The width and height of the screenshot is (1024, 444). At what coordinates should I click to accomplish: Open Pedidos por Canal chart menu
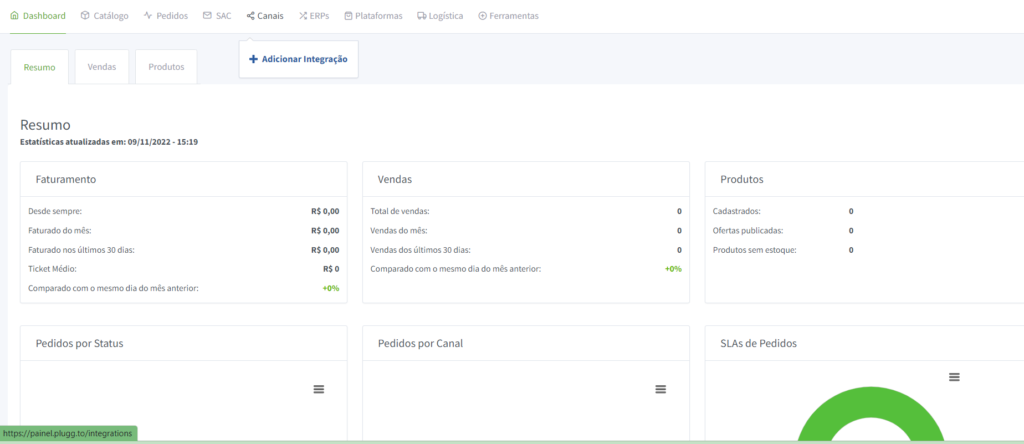[661, 389]
